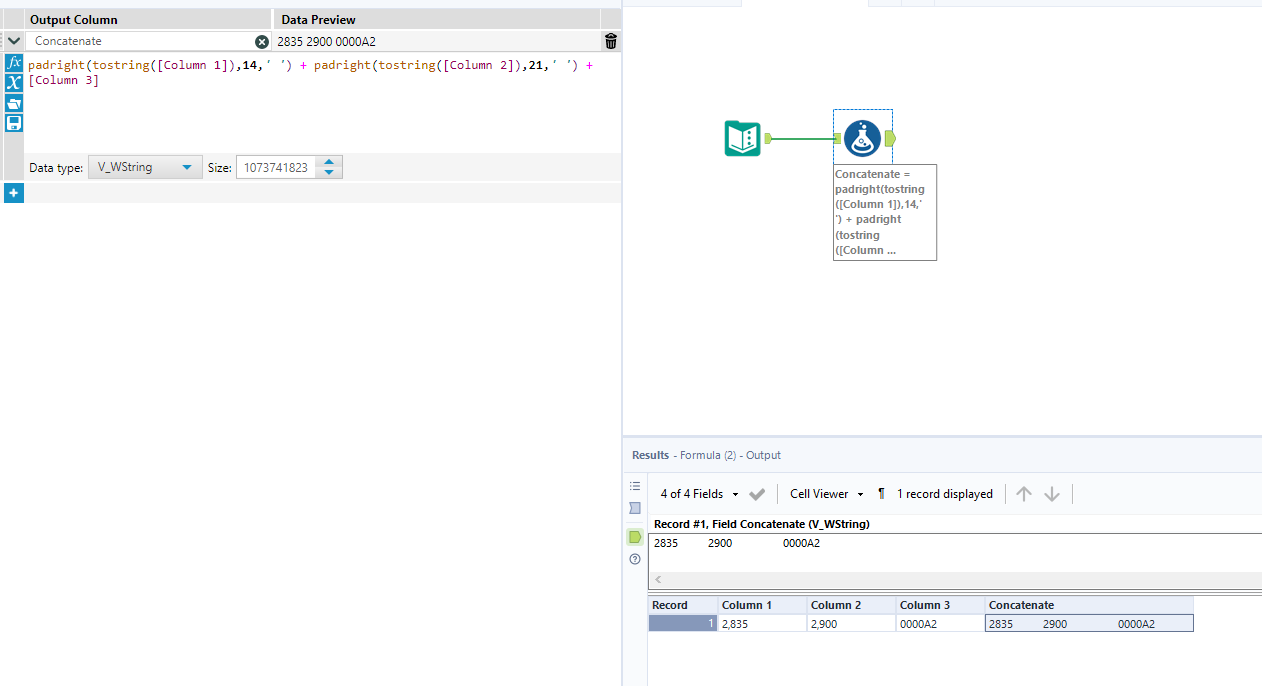Open the Data type V_WString dropdown
Viewport: 1262px width, 686px height.
click(x=145, y=167)
